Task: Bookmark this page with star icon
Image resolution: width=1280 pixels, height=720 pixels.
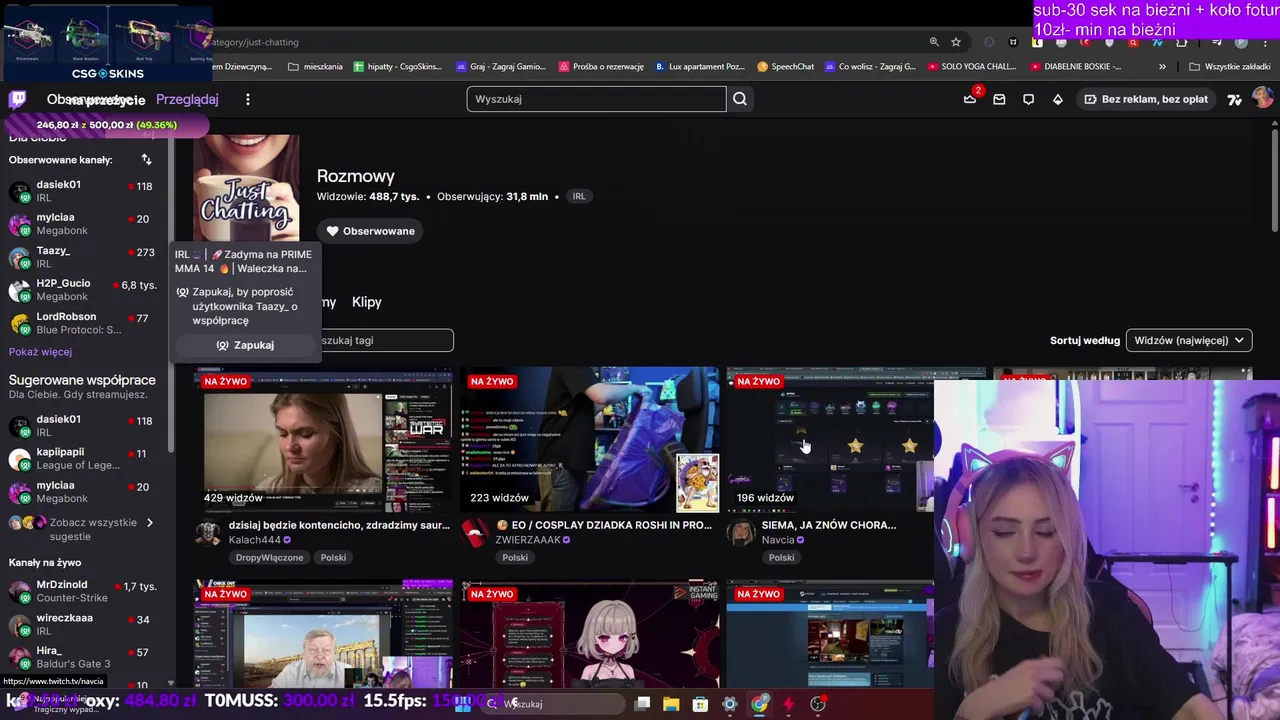Action: (956, 42)
